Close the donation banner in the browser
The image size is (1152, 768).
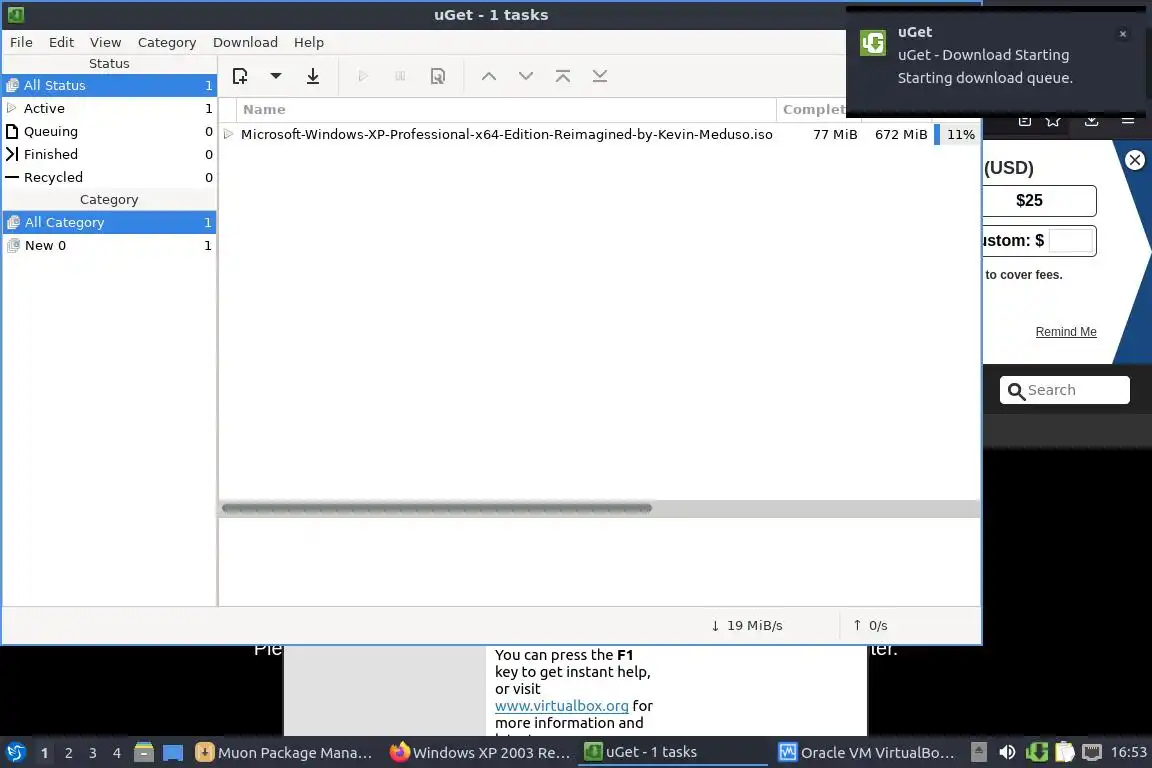1135,159
